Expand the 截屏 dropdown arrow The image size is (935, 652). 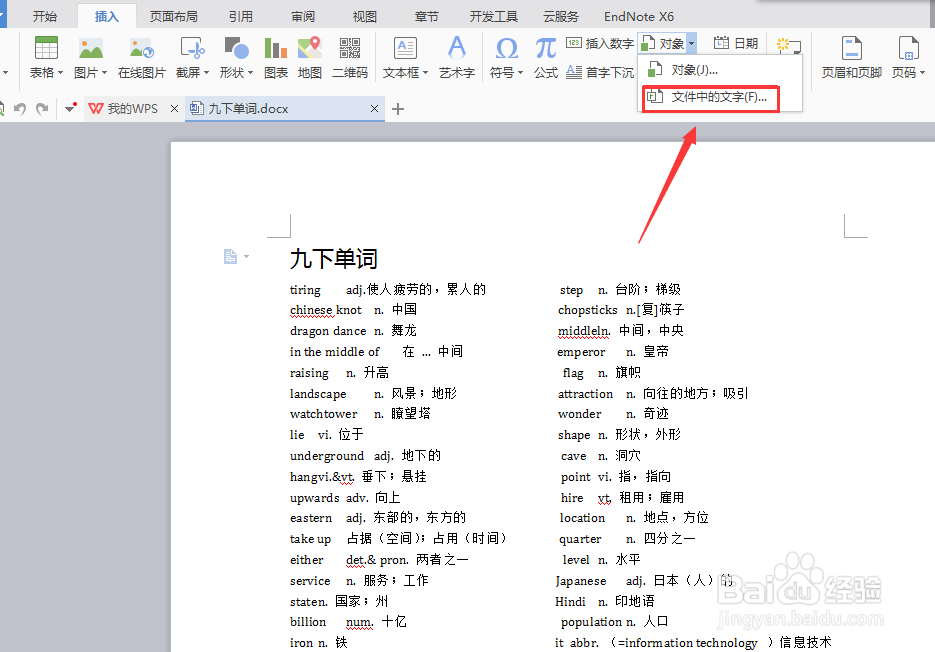[206, 73]
